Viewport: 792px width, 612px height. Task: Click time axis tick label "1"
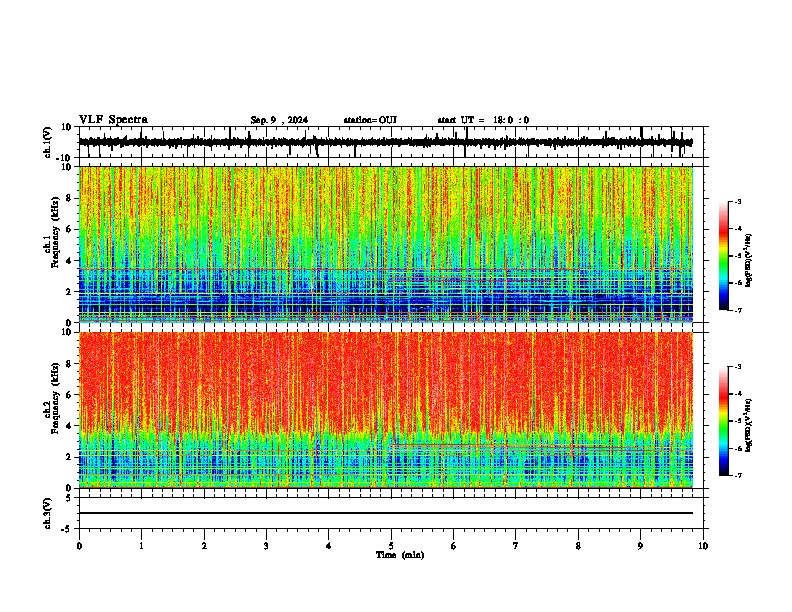[141, 546]
